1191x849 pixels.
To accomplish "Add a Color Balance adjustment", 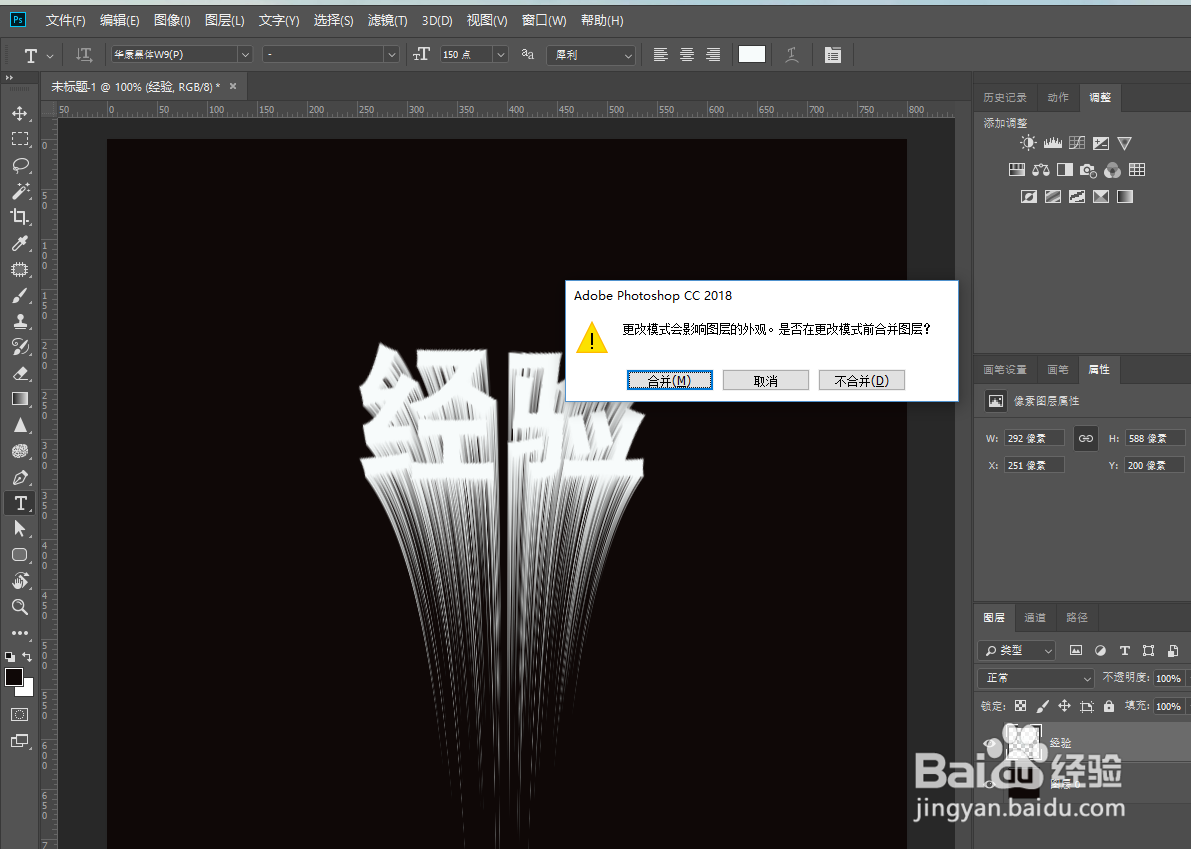I will 1041,170.
